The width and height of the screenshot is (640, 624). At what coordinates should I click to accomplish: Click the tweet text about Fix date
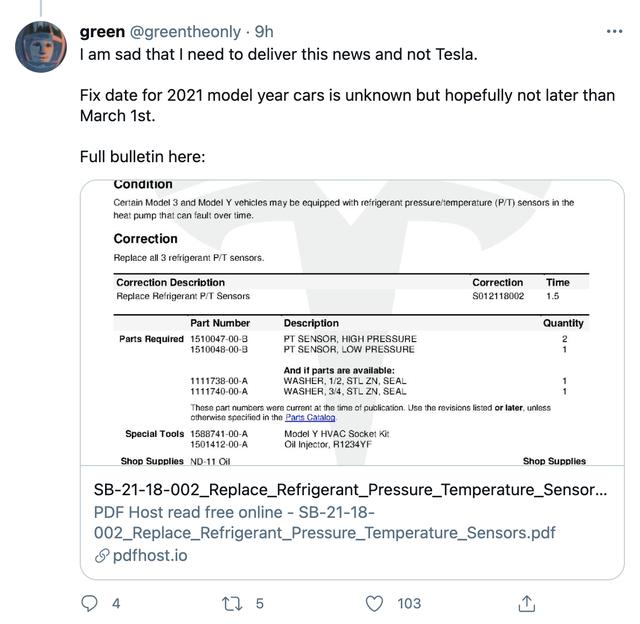point(347,105)
